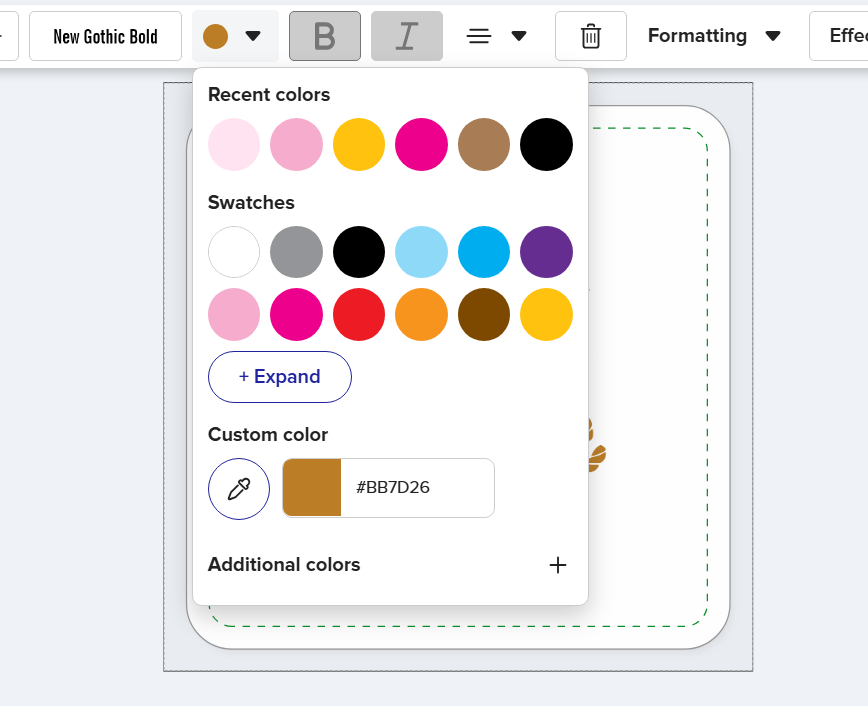This screenshot has width=868, height=706.
Task: Choose the light blue swatch
Action: coord(421,252)
